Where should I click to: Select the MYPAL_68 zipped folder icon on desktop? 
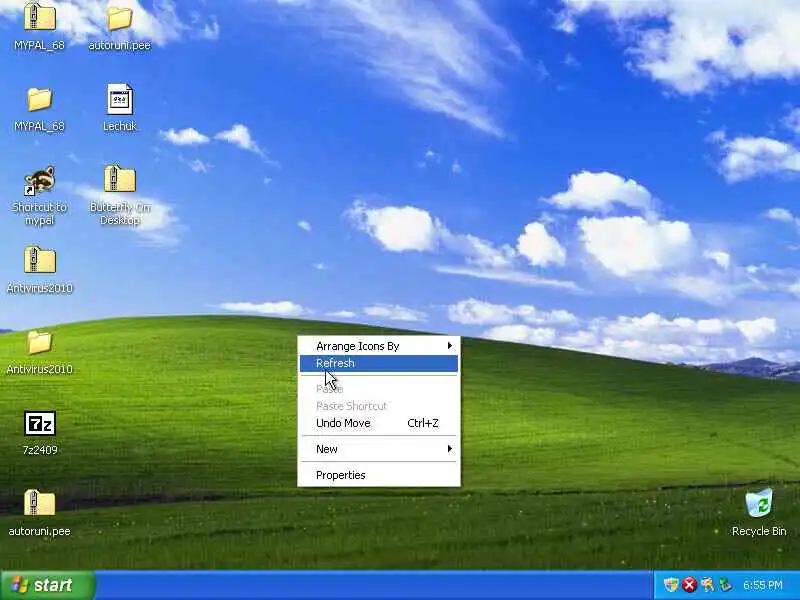(39, 17)
